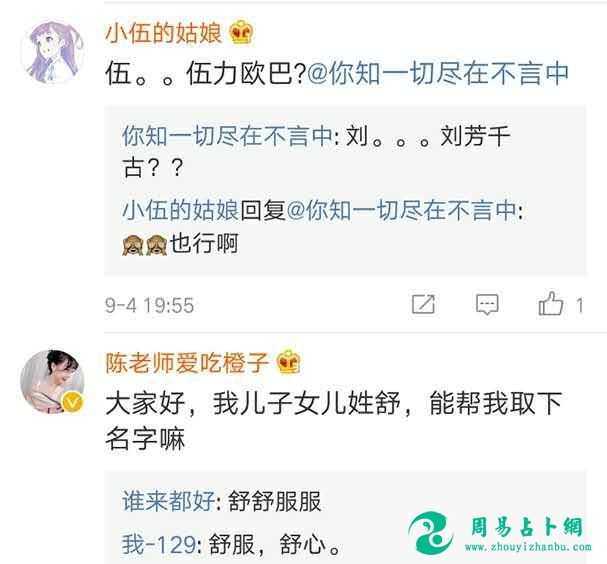
Task: Click the 周易占卜網 watermark logo
Action: 499,532
